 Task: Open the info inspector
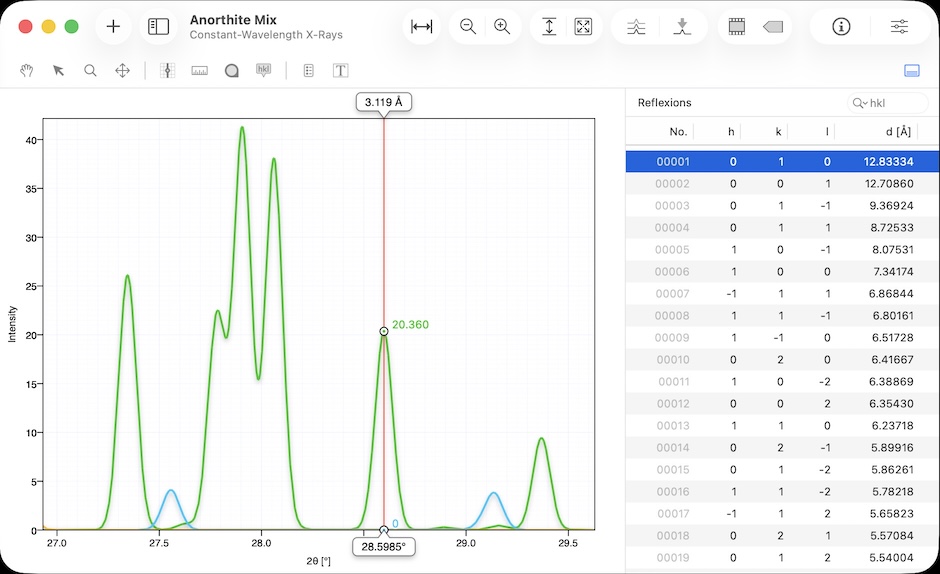(x=841, y=27)
